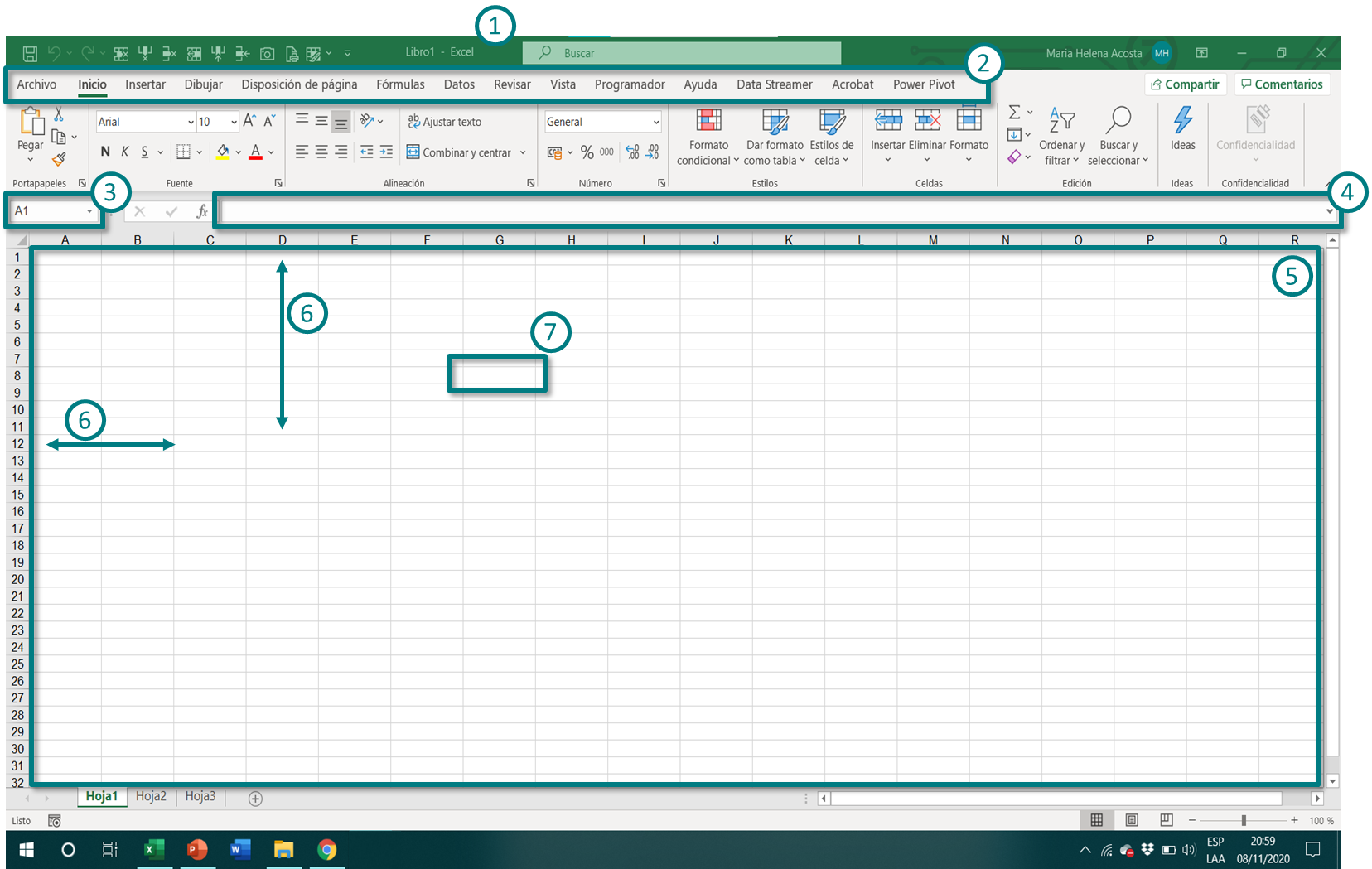Toggle Ajustar texto wrap
The width and height of the screenshot is (1372, 869).
[x=444, y=122]
